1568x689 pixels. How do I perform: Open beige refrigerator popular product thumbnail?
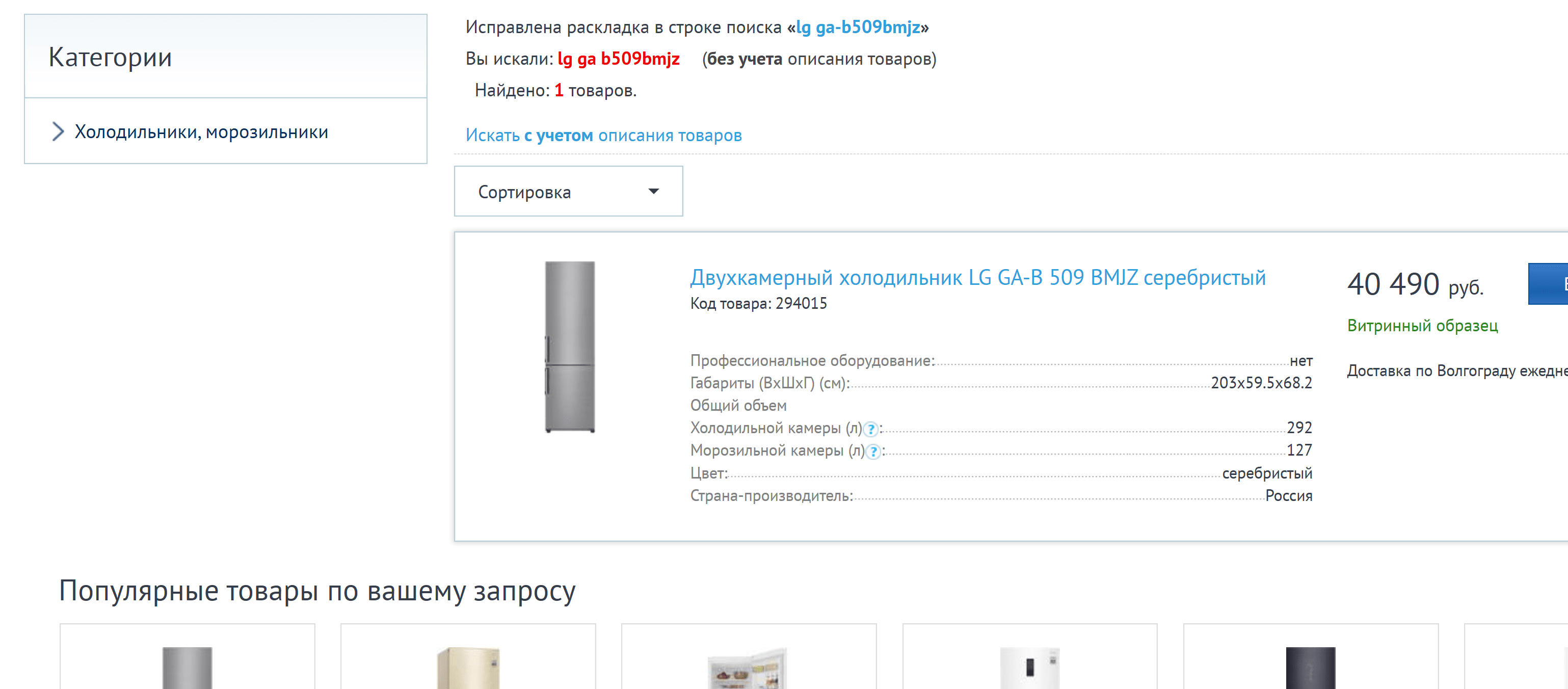[468, 667]
